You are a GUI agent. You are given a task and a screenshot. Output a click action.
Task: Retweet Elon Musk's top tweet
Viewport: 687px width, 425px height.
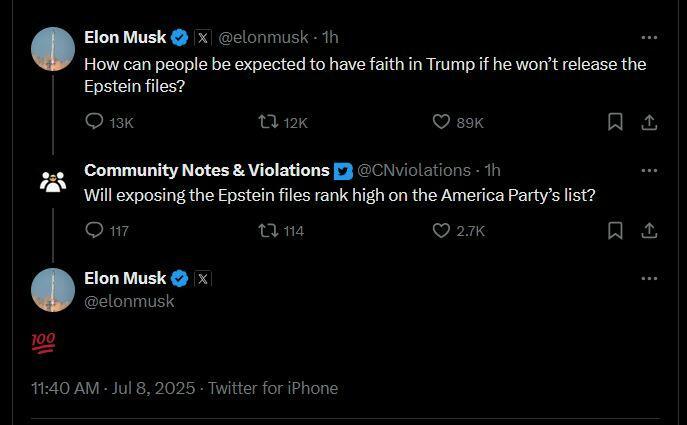[x=268, y=122]
